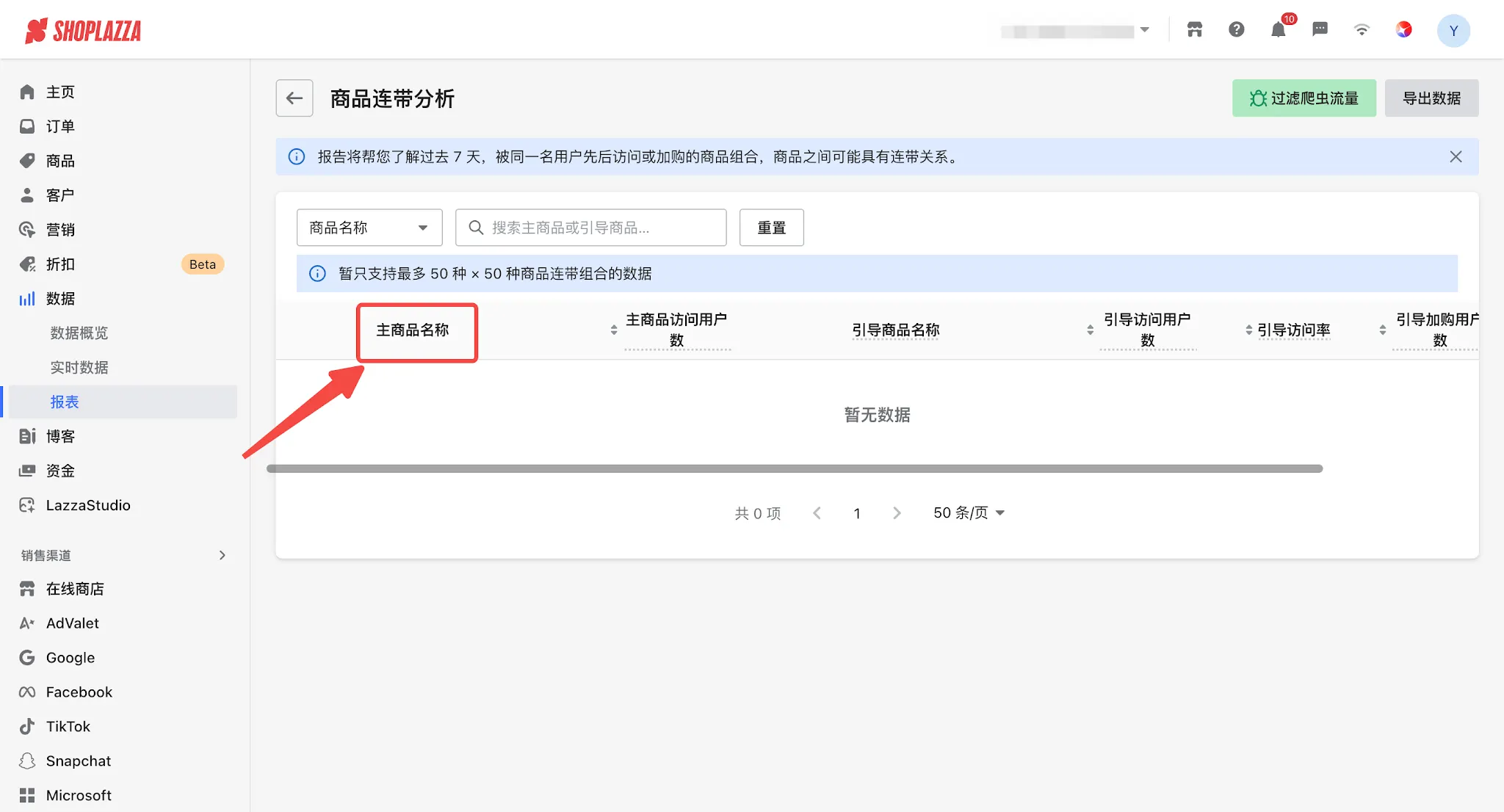Click the Microsoft windows icon
This screenshot has width=1504, height=812.
[27, 796]
